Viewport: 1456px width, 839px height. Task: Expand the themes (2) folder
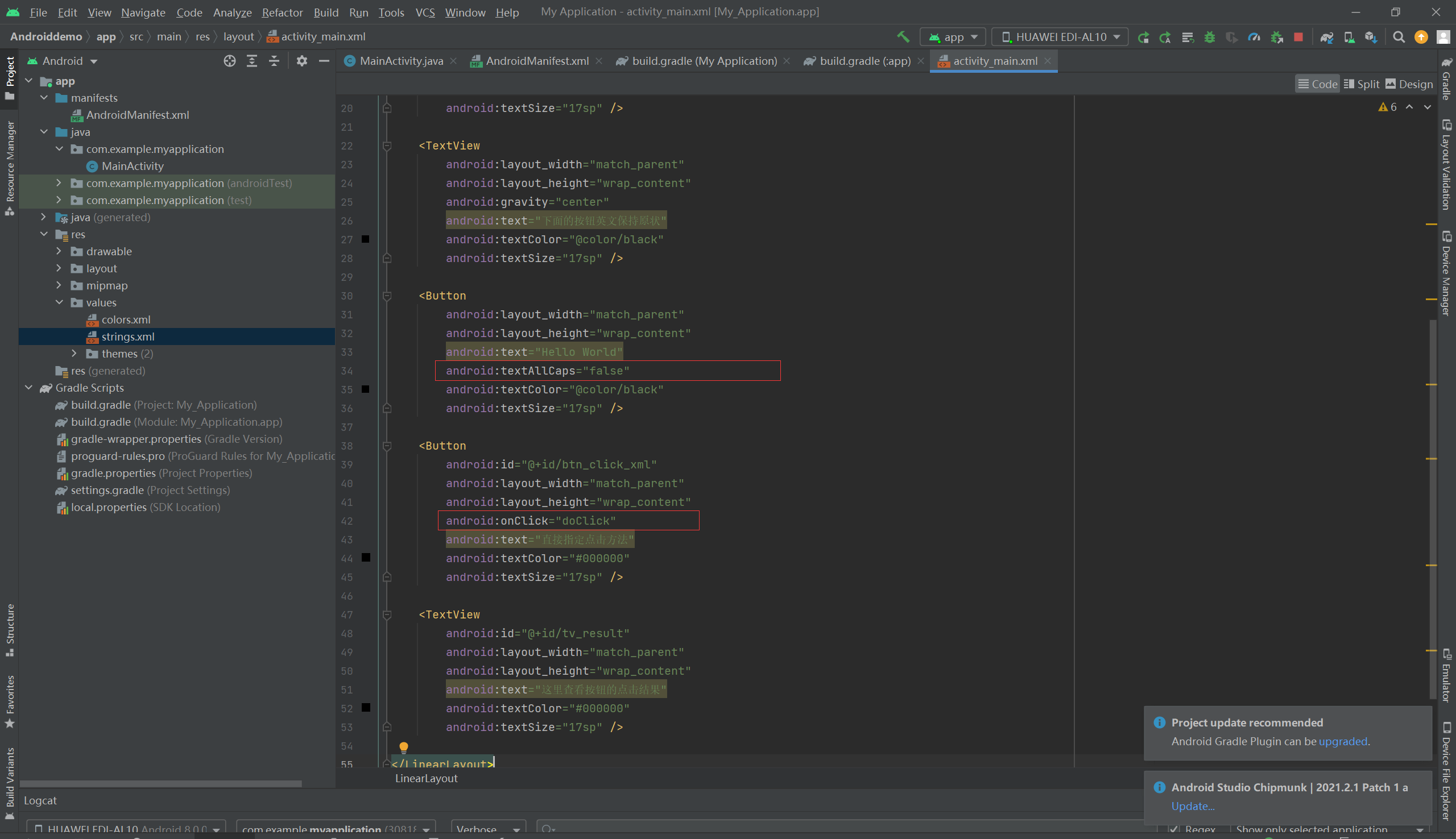tap(74, 353)
